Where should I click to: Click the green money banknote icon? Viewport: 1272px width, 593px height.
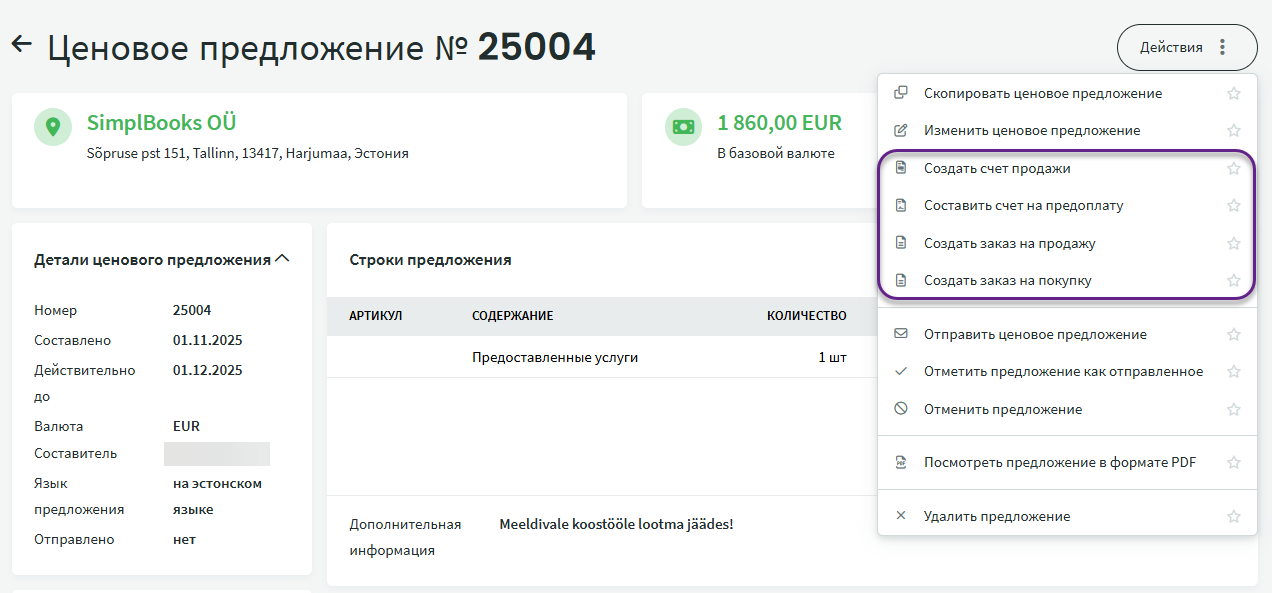684,127
